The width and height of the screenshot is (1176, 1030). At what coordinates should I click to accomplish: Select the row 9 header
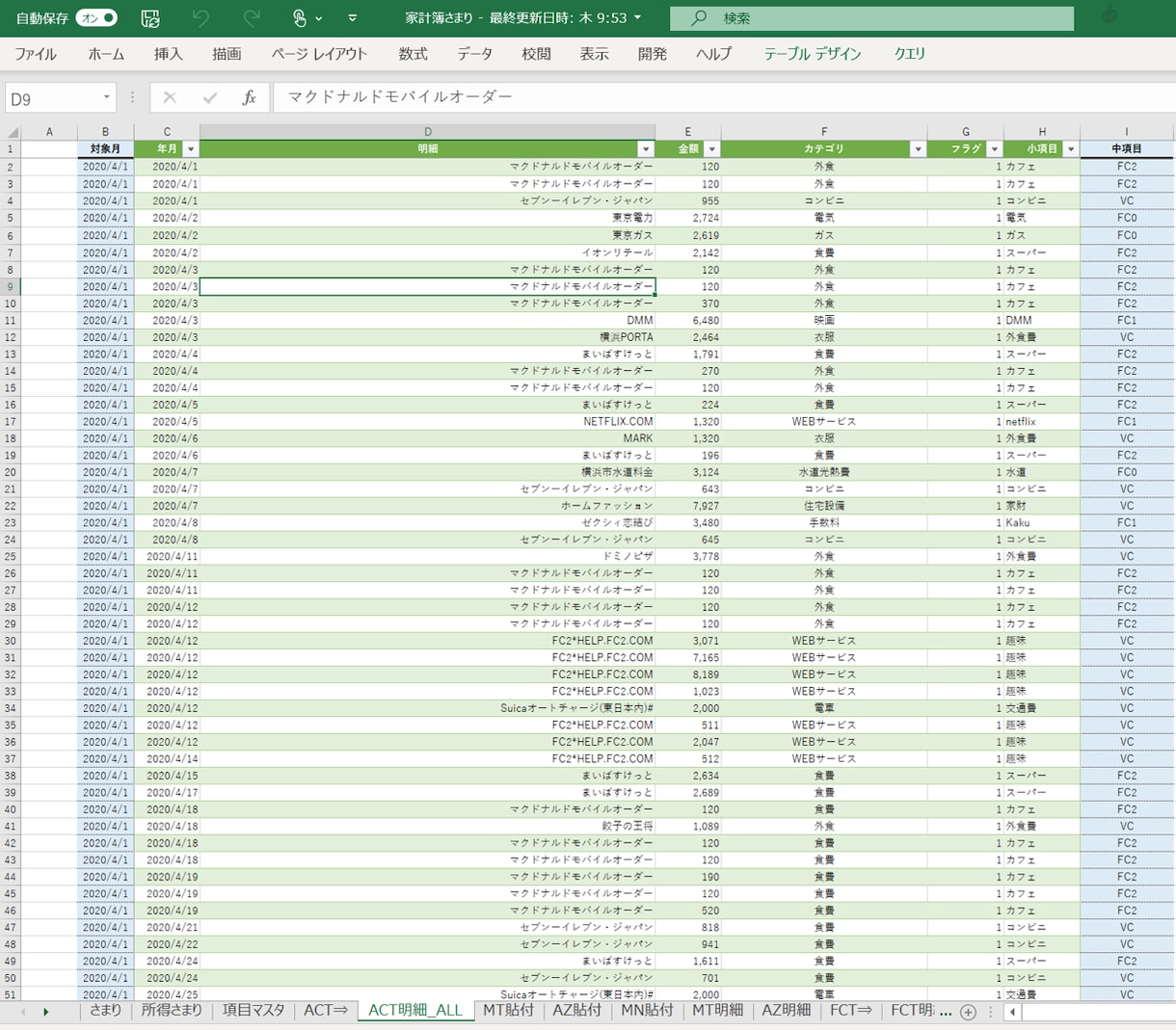(x=11, y=286)
